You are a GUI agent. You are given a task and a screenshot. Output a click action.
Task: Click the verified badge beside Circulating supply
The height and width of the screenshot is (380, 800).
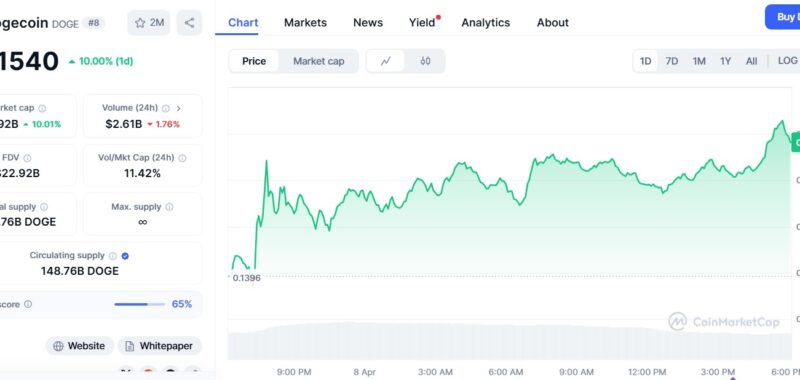click(x=126, y=256)
